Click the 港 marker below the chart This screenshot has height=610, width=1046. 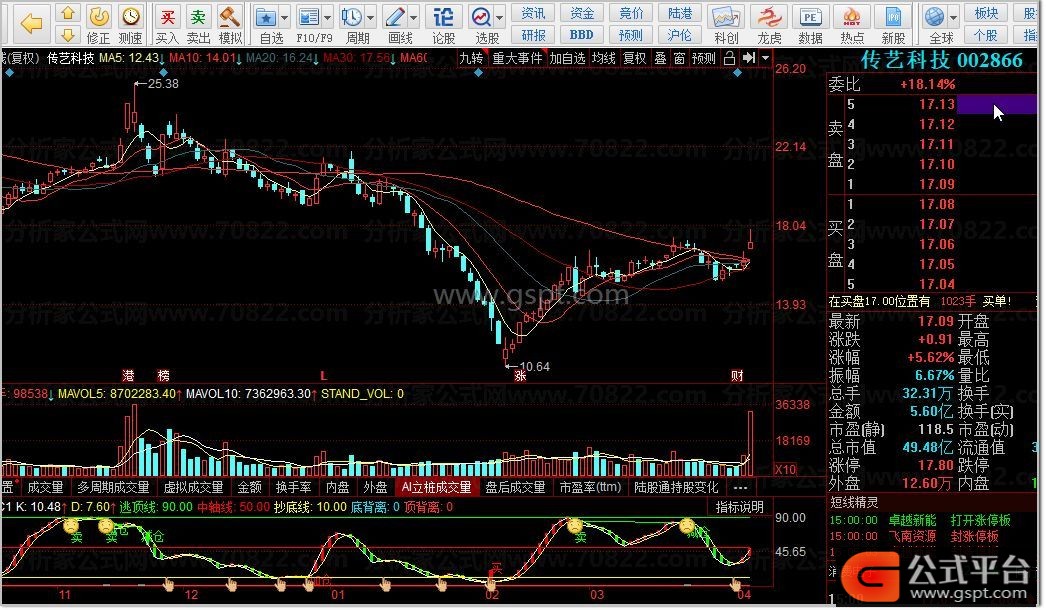click(x=128, y=376)
